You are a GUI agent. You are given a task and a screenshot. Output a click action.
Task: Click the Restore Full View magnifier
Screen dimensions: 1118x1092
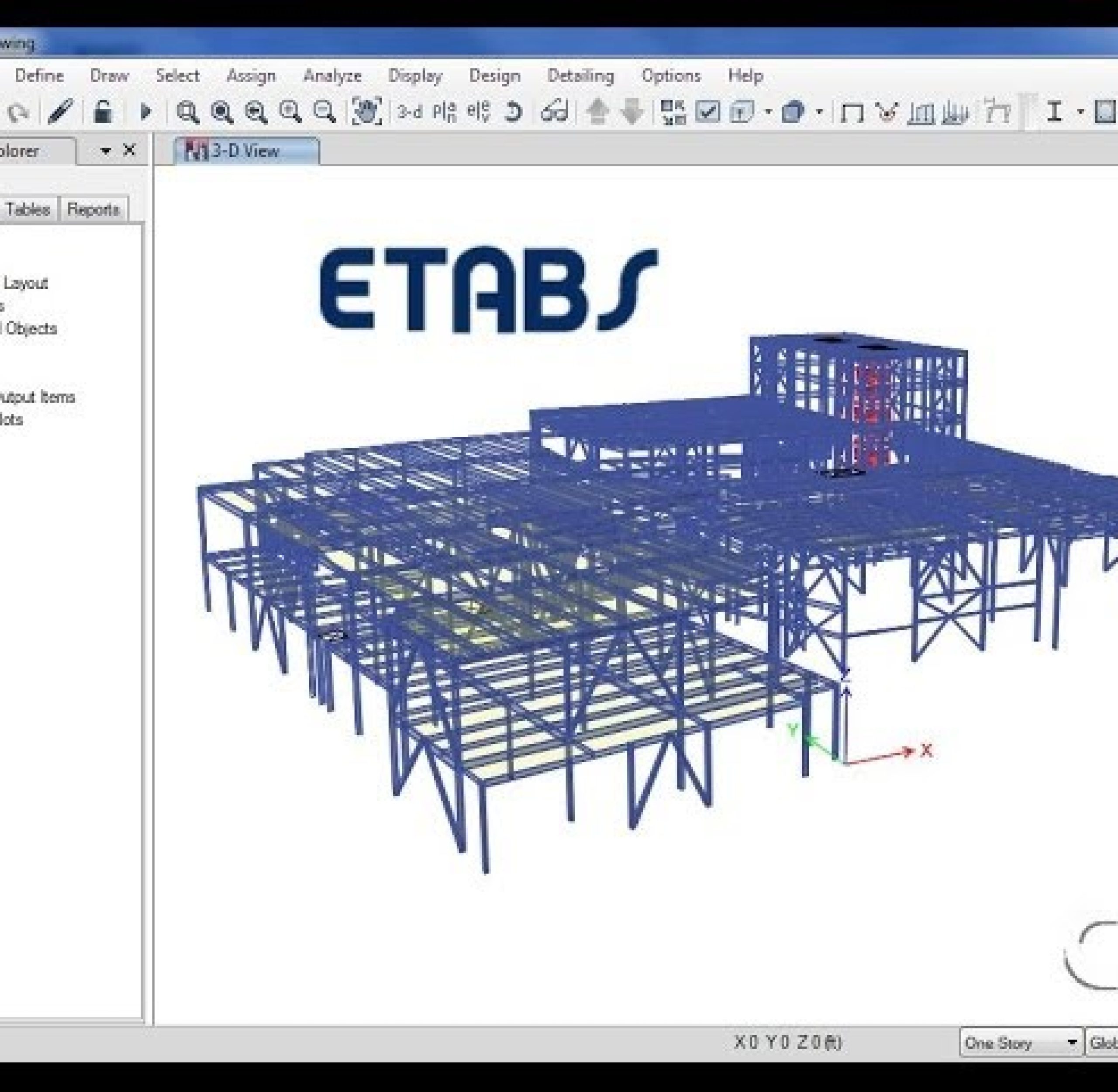coord(222,112)
